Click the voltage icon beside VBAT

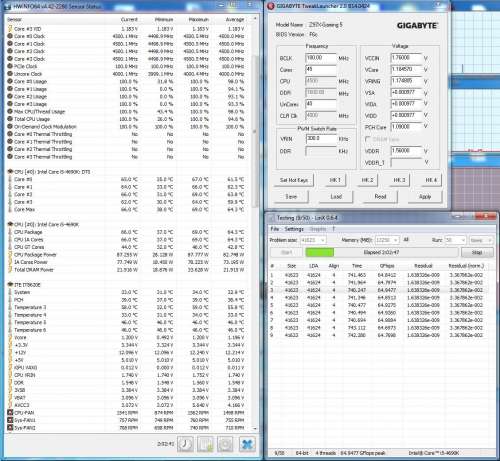tap(10, 398)
